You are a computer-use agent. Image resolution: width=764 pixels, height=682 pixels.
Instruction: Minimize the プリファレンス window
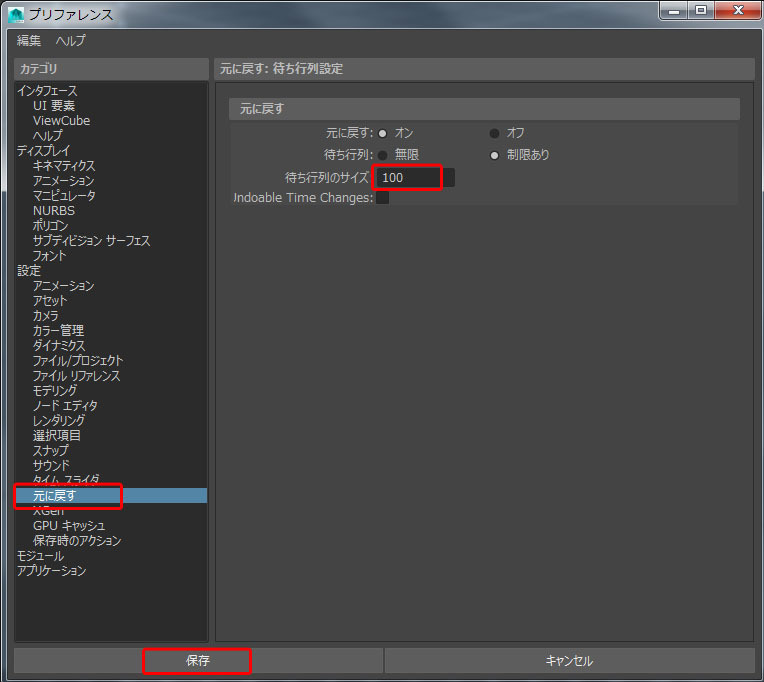tap(674, 11)
